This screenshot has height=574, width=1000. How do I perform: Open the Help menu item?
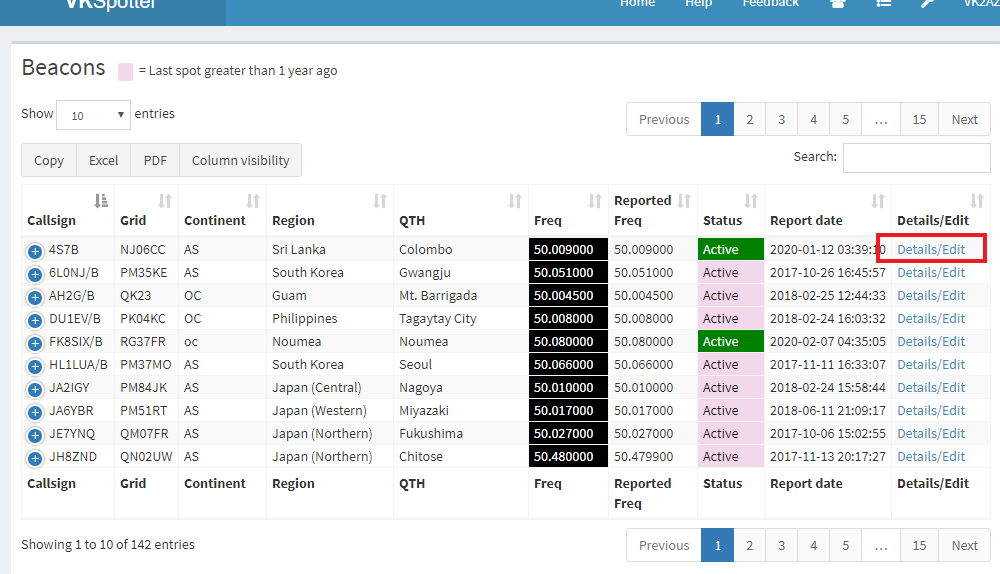click(698, 4)
